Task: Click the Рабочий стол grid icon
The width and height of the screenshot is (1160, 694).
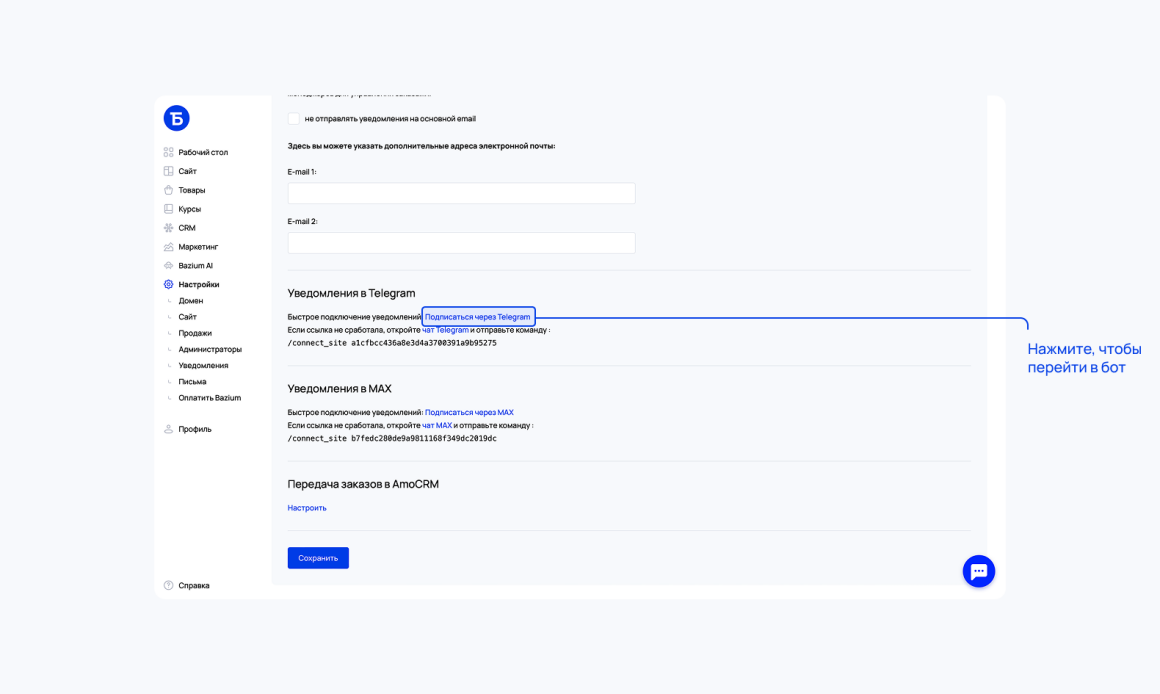Action: (x=169, y=152)
